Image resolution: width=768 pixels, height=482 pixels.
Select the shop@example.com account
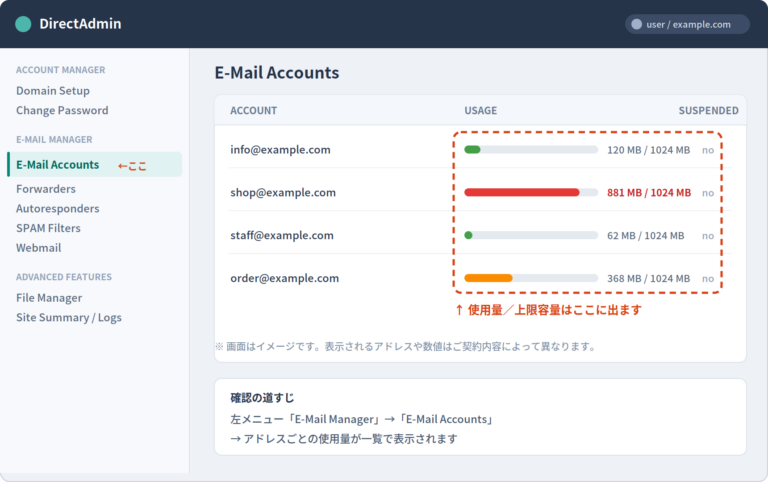(283, 193)
